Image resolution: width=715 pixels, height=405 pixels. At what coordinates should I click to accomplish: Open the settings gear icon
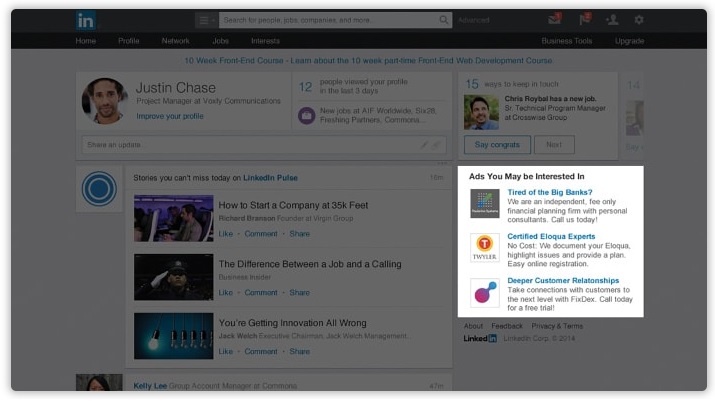click(639, 20)
